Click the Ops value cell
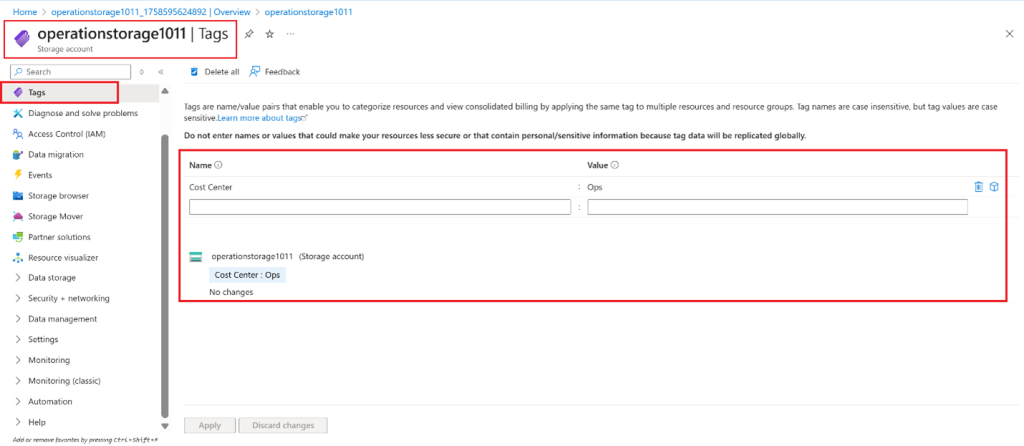This screenshot has height=446, width=1024. (595, 187)
